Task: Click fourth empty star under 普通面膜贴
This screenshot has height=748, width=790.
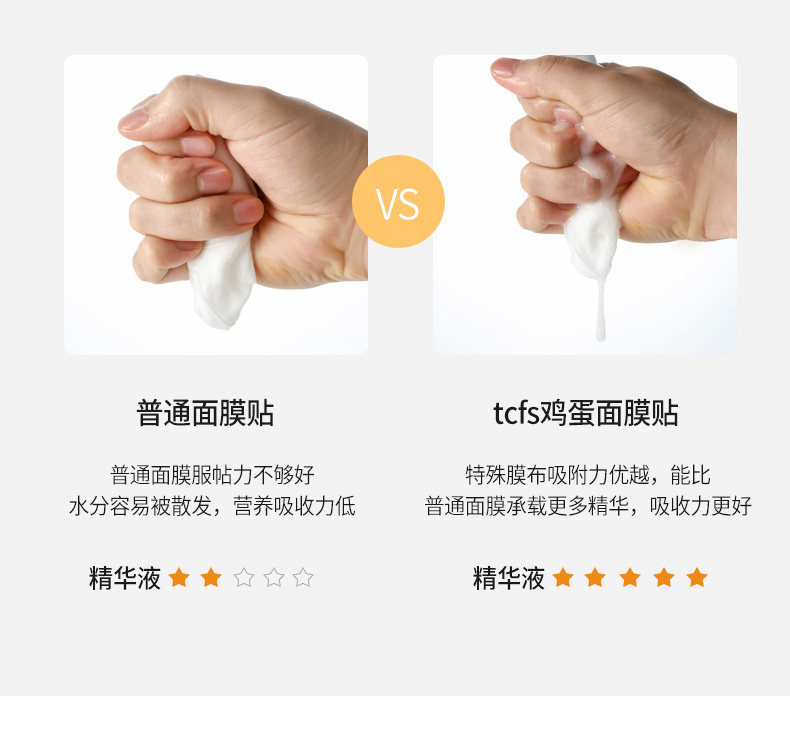Action: click(x=274, y=577)
